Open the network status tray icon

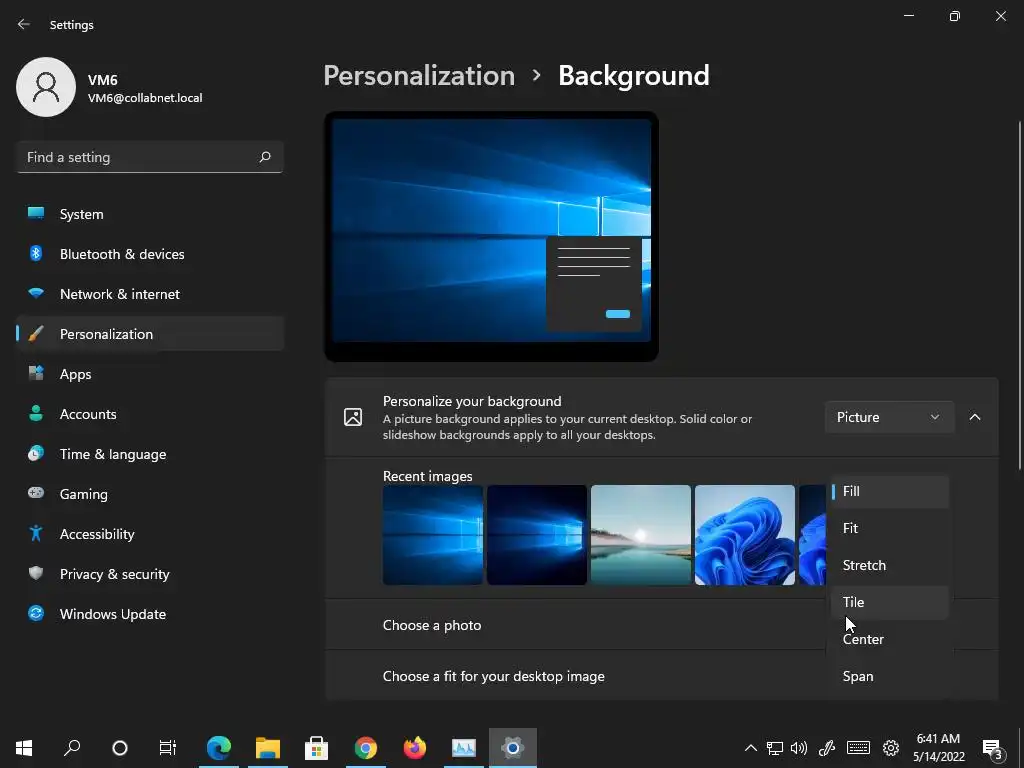775,748
